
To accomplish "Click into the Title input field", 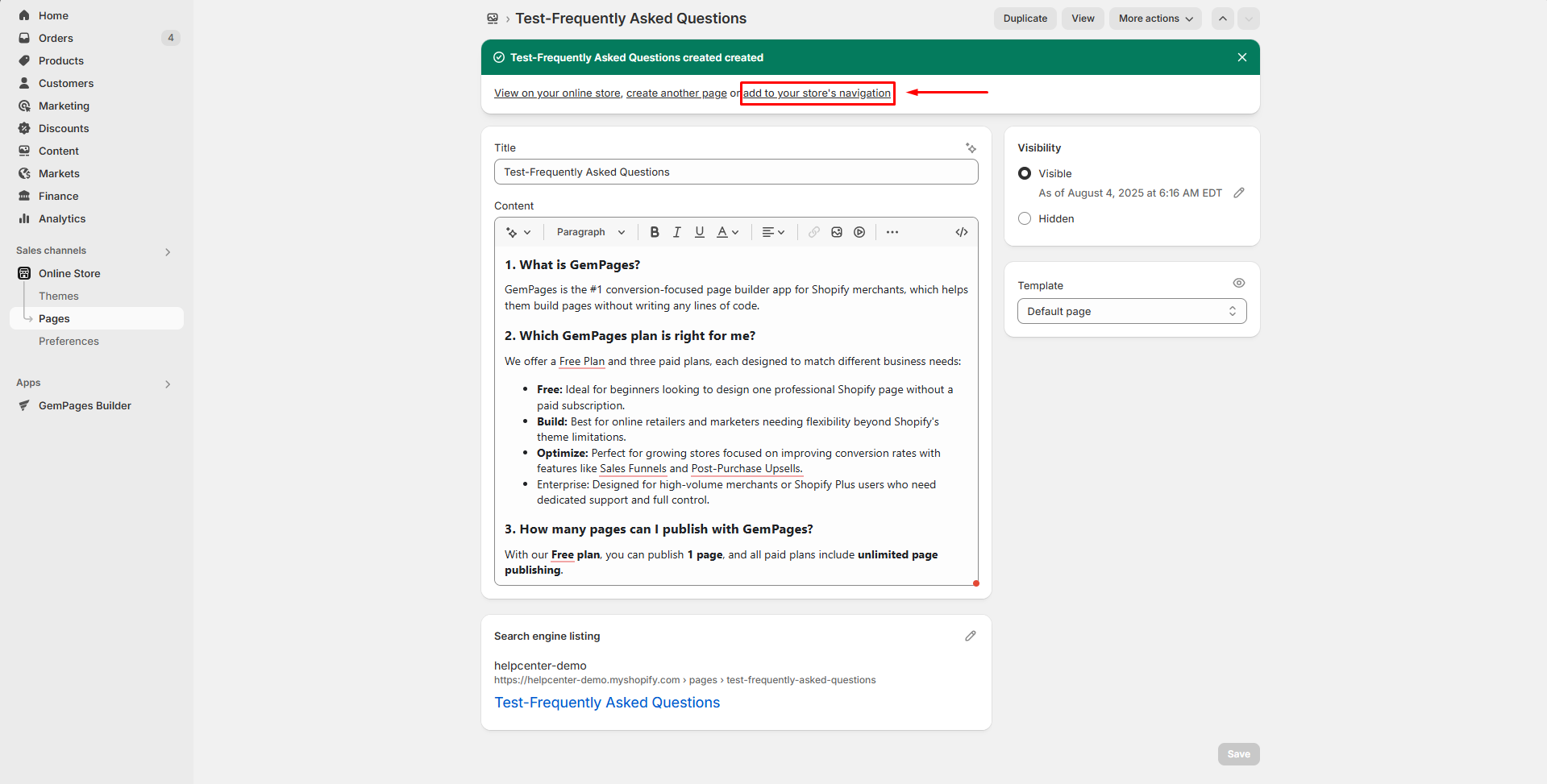I will click(735, 172).
